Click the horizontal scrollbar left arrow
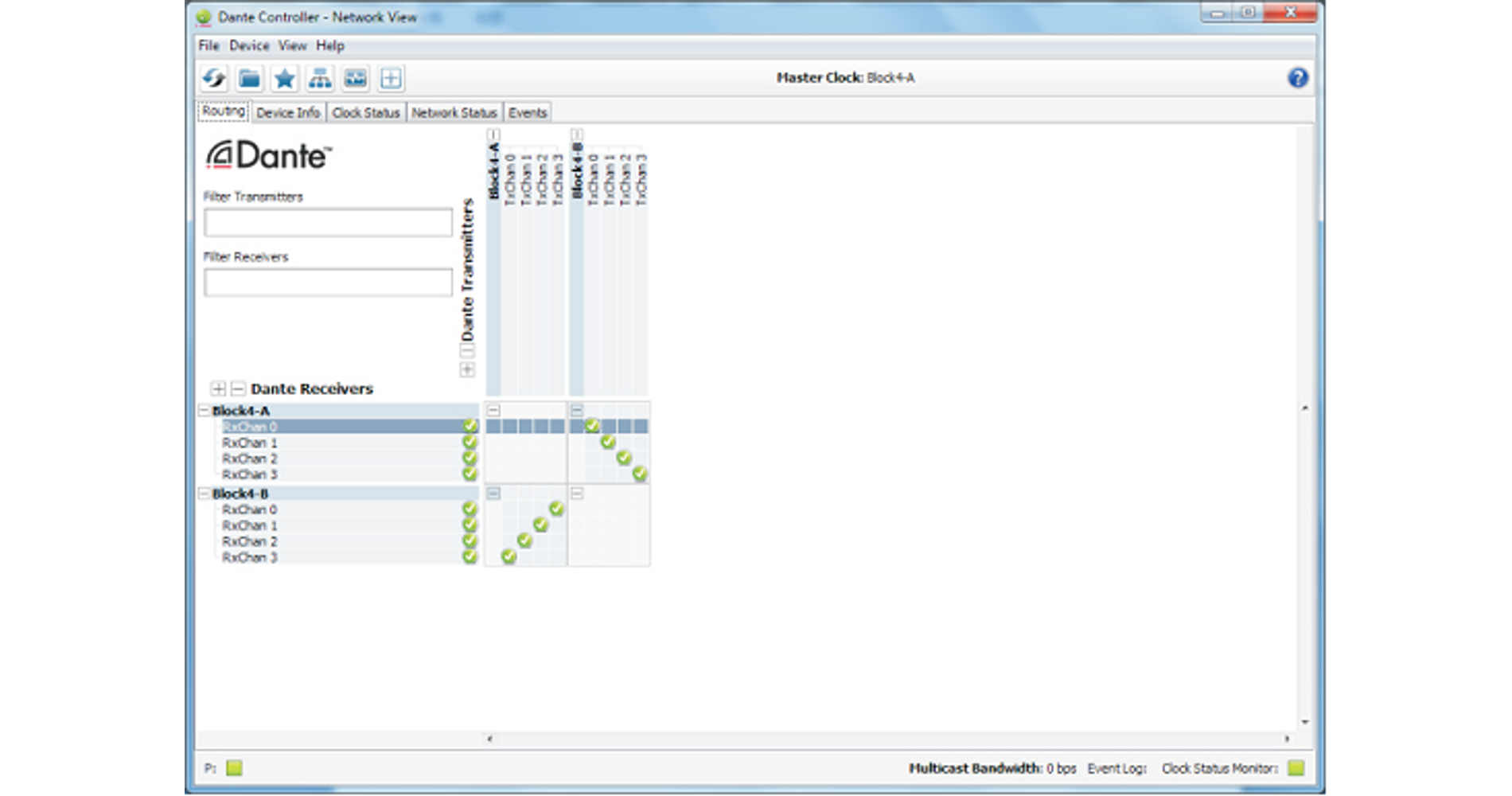Image resolution: width=1512 pixels, height=796 pixels. tap(489, 739)
